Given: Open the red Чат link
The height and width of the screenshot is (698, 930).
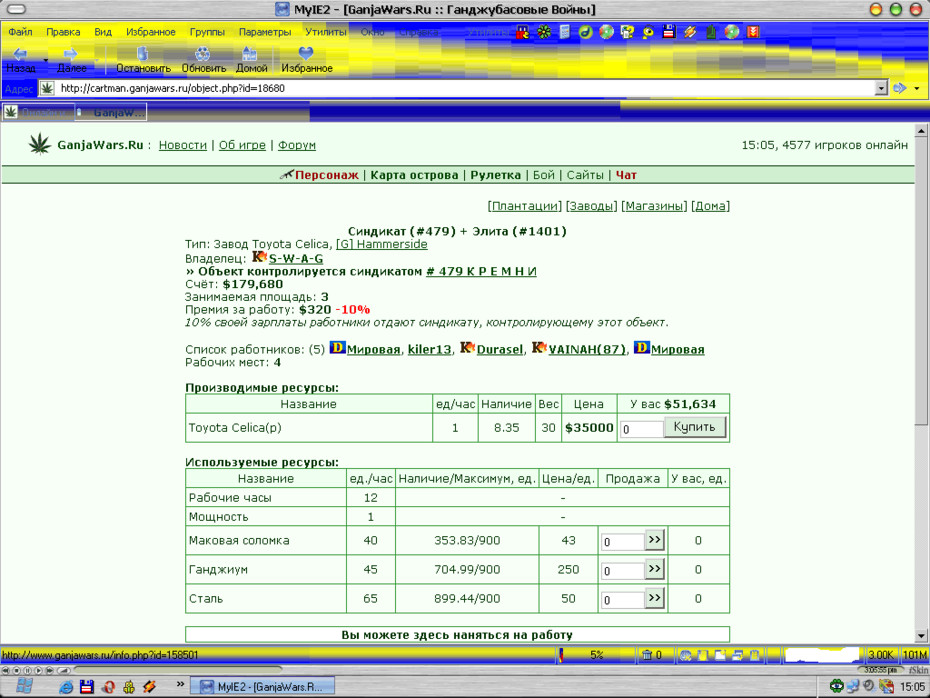Looking at the screenshot, I should coord(626,175).
